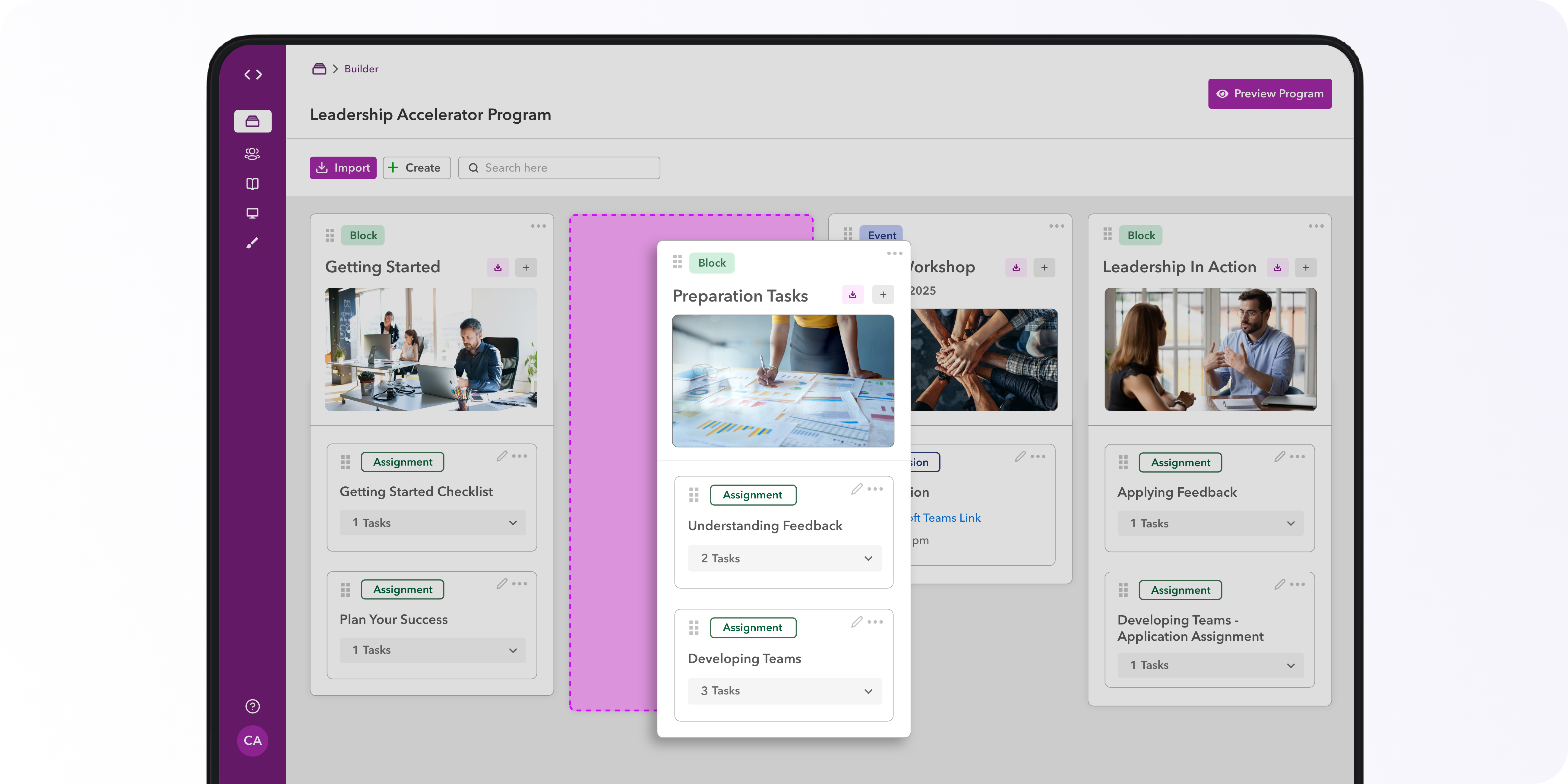Edit the Workshop session with pencil icon
This screenshot has width=1568, height=784.
point(1020,457)
